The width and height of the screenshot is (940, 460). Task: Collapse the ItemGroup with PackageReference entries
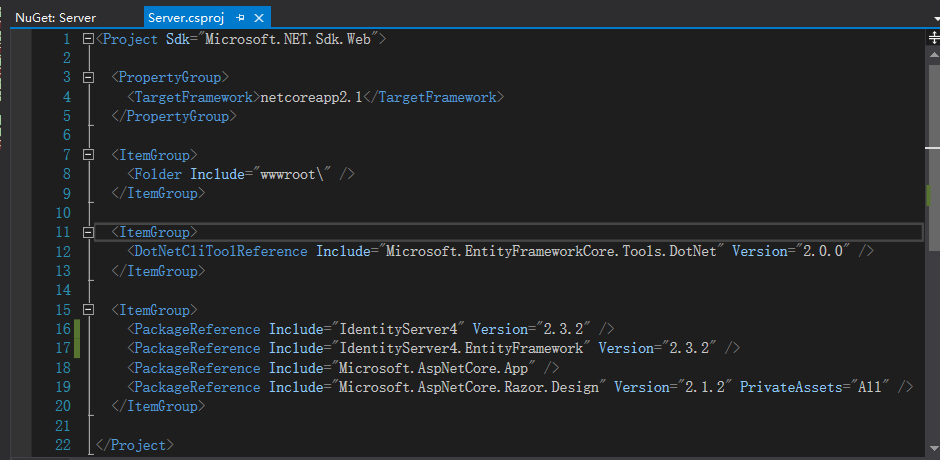88,310
